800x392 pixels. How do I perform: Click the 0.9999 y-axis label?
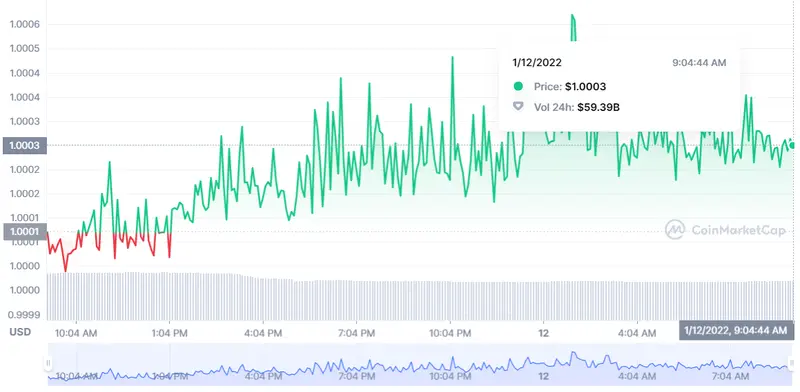tap(25, 314)
